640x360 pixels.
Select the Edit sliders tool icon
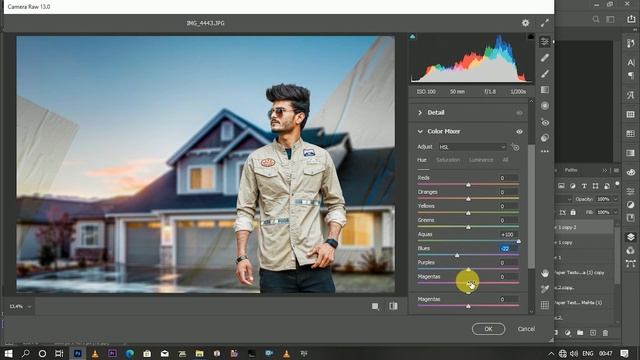pos(544,42)
